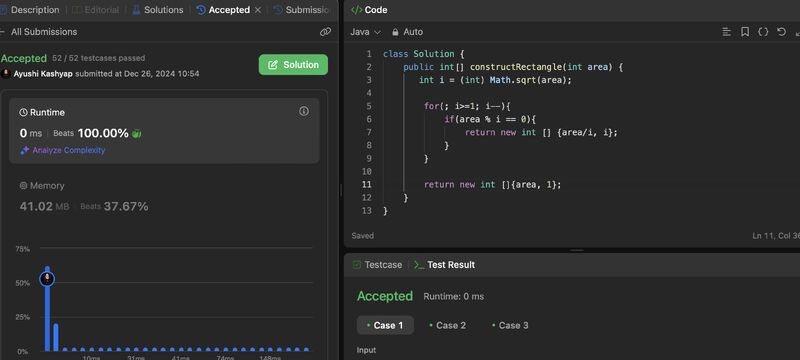Image resolution: width=800 pixels, height=360 pixels.
Task: Click the runtime info icon
Action: pyautogui.click(x=304, y=111)
